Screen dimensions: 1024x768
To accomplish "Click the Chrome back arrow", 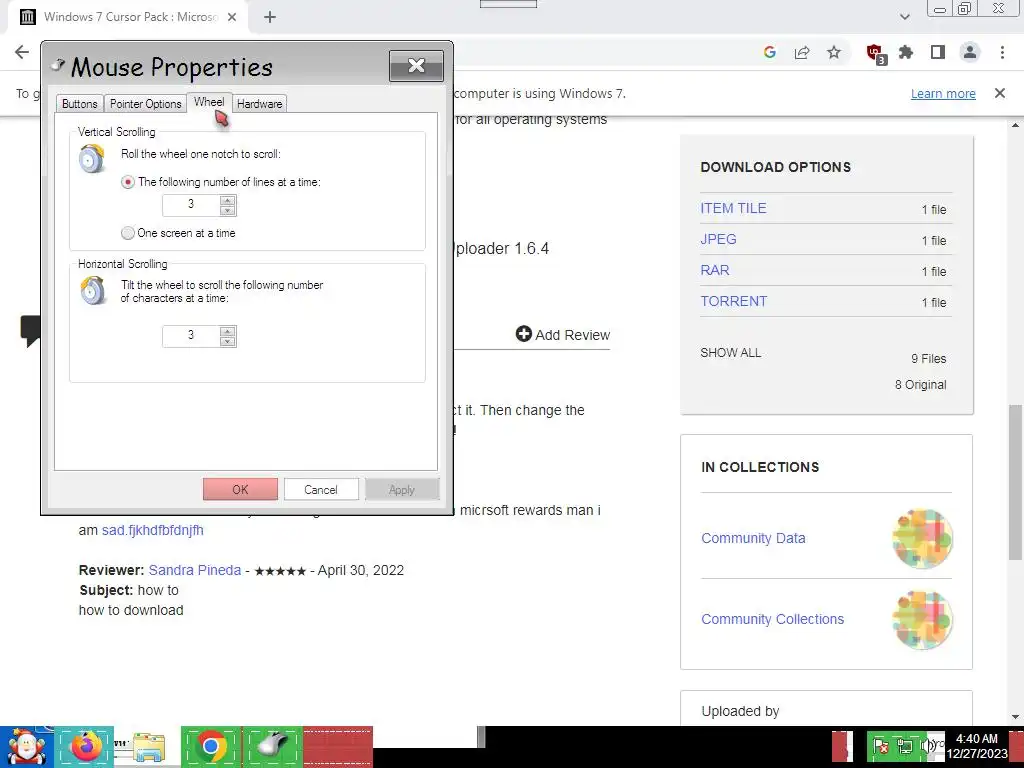I will point(22,52).
